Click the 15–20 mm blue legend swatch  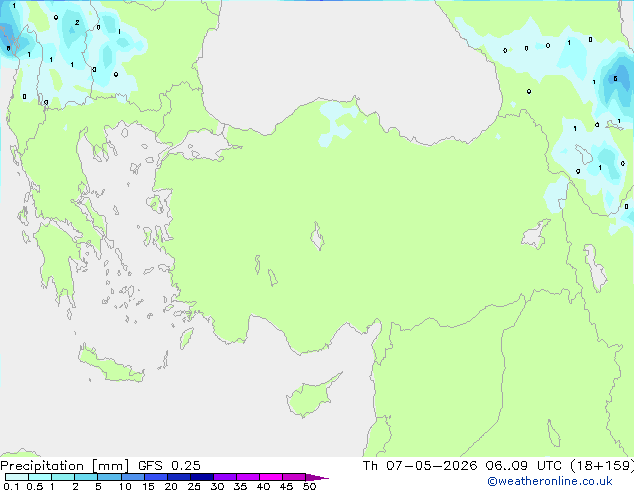(156, 477)
